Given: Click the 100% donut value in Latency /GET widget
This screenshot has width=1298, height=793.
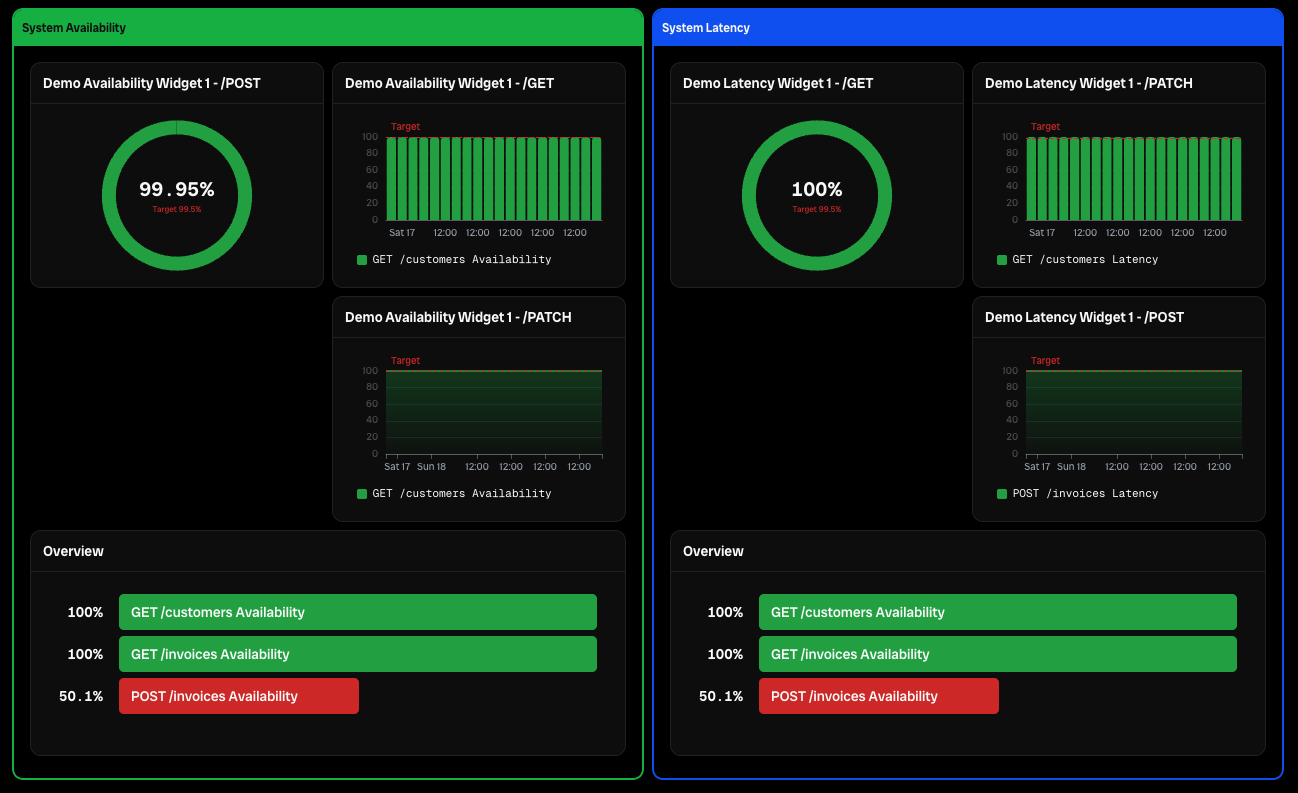Looking at the screenshot, I should (x=817, y=189).
